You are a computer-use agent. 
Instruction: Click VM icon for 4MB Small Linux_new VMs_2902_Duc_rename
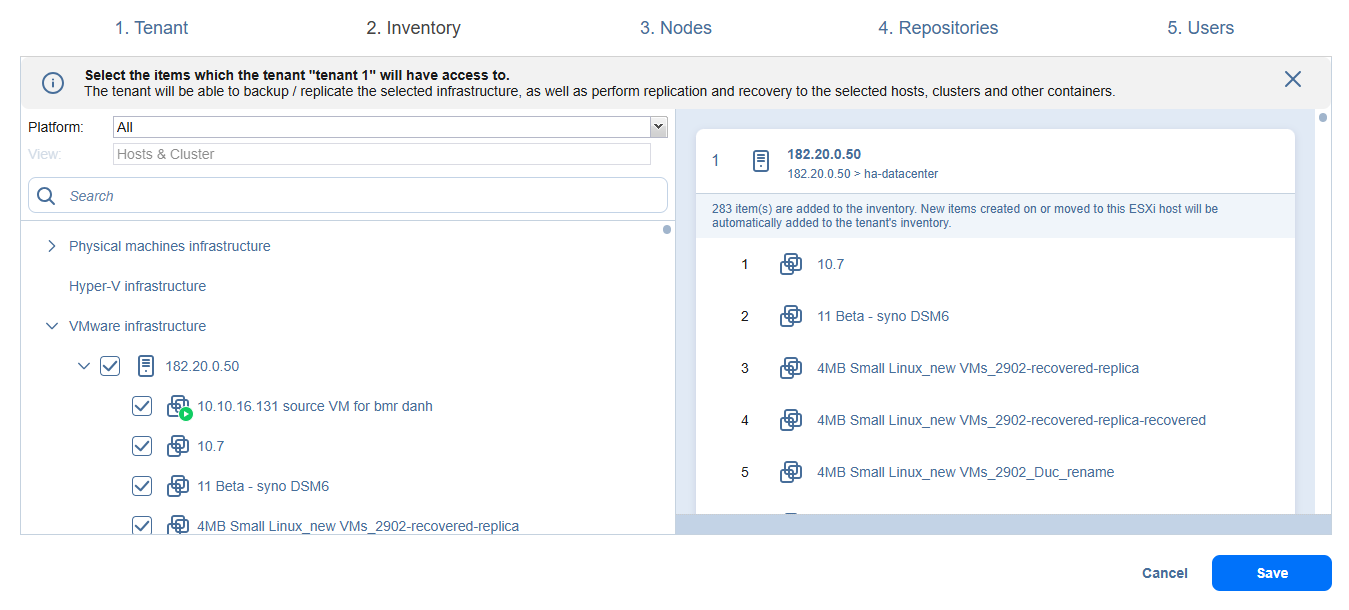point(790,472)
